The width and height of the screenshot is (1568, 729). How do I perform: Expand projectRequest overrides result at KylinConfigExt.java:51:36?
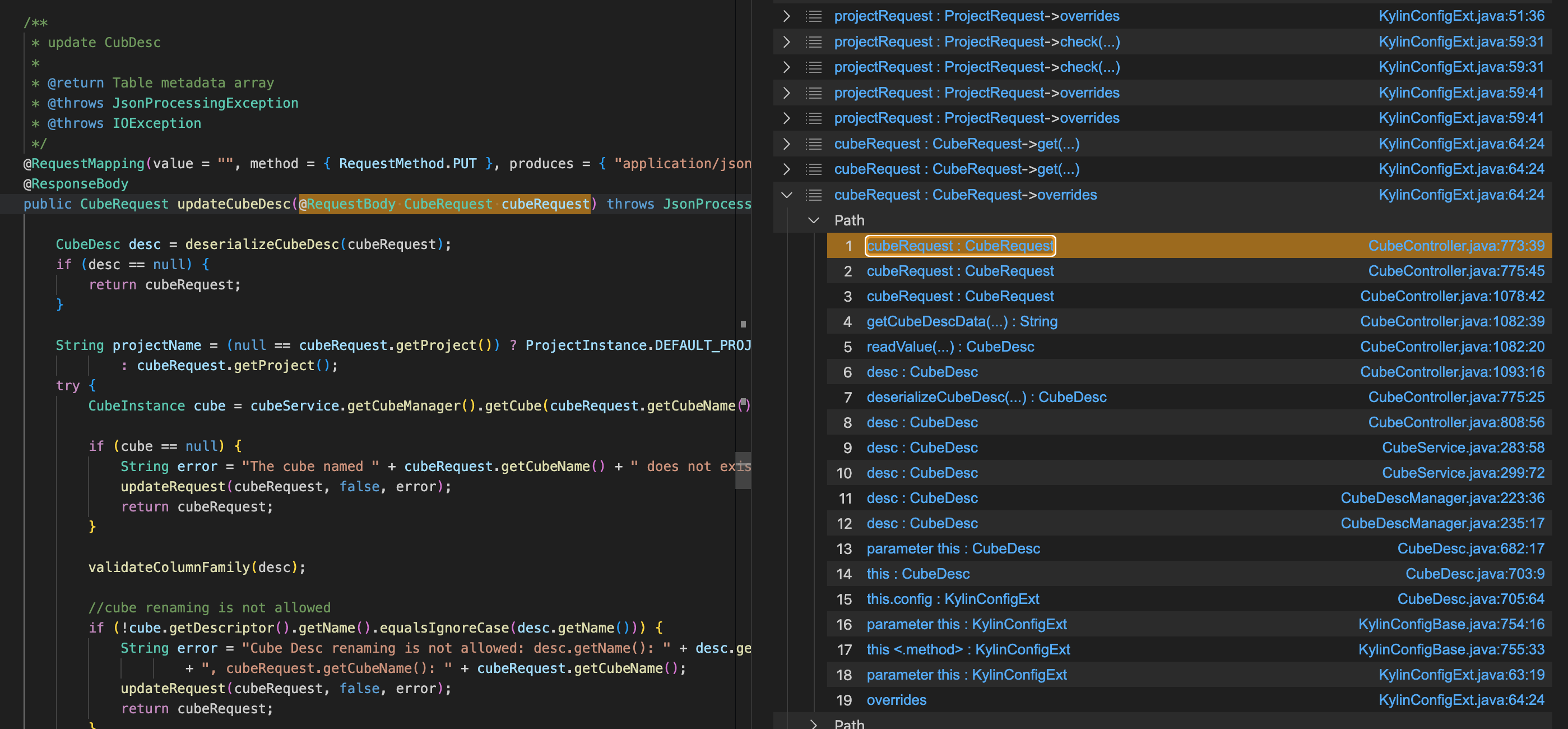tap(786, 16)
